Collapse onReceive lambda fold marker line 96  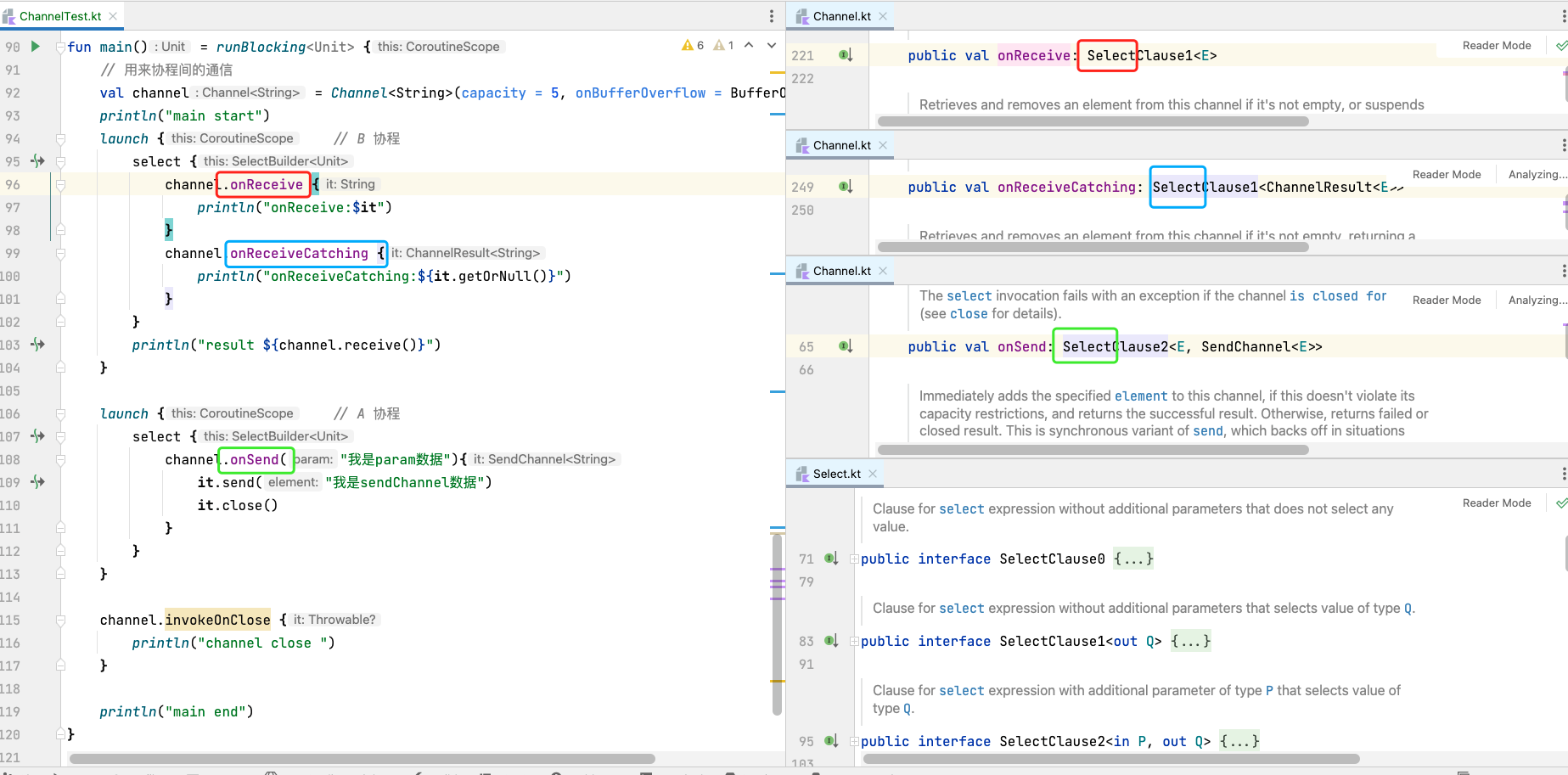click(x=60, y=184)
